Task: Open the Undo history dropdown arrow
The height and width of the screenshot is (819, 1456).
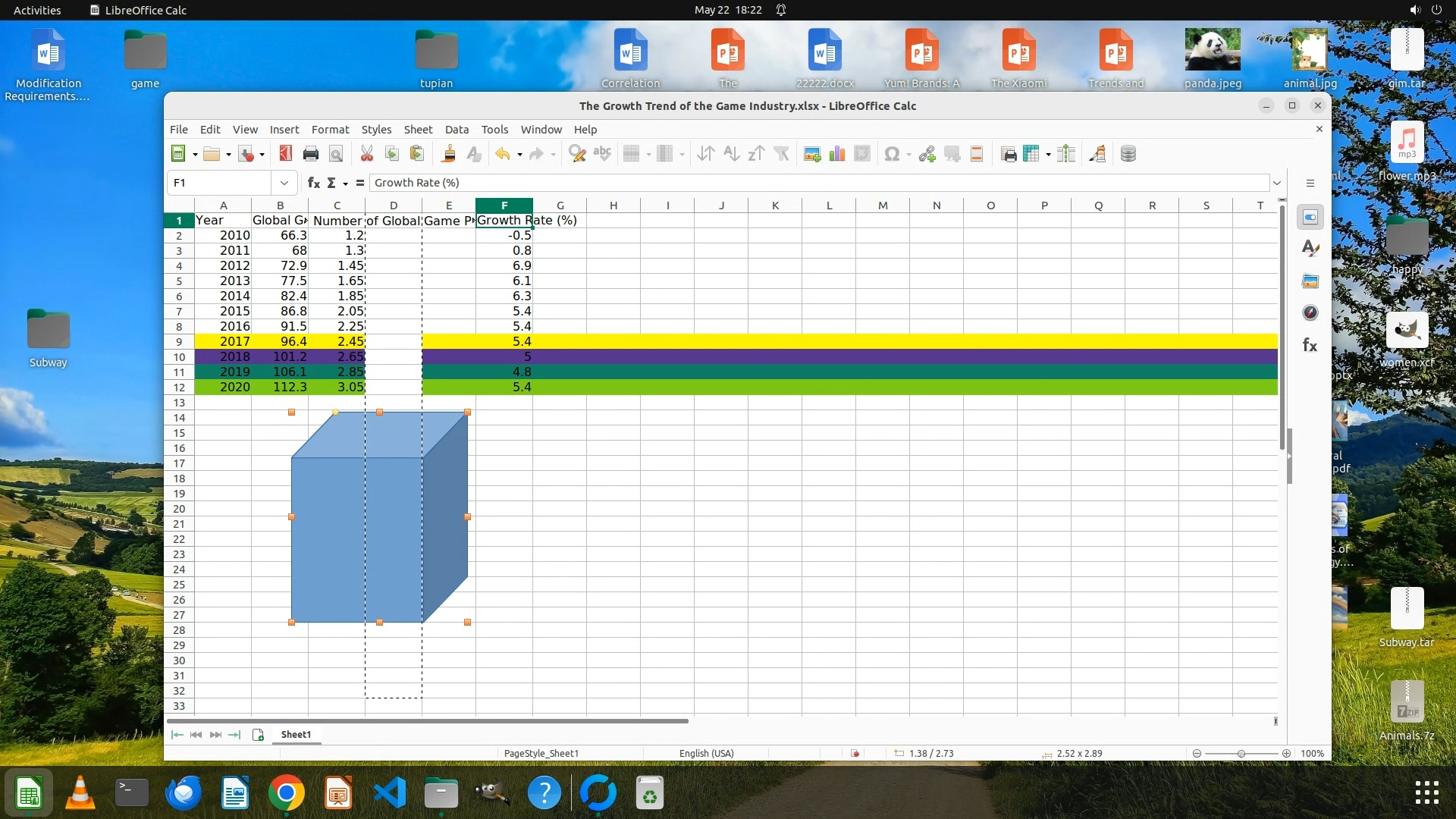Action: (519, 155)
